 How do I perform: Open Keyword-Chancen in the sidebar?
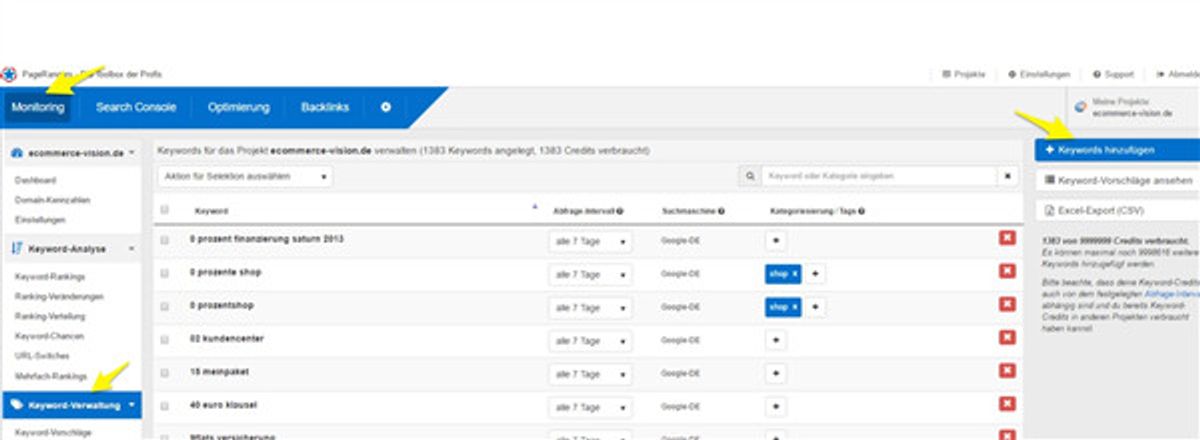[x=50, y=336]
